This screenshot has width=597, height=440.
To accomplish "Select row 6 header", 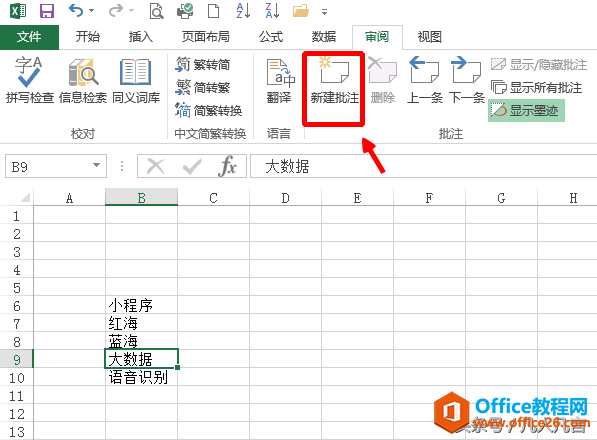I will click(16, 305).
